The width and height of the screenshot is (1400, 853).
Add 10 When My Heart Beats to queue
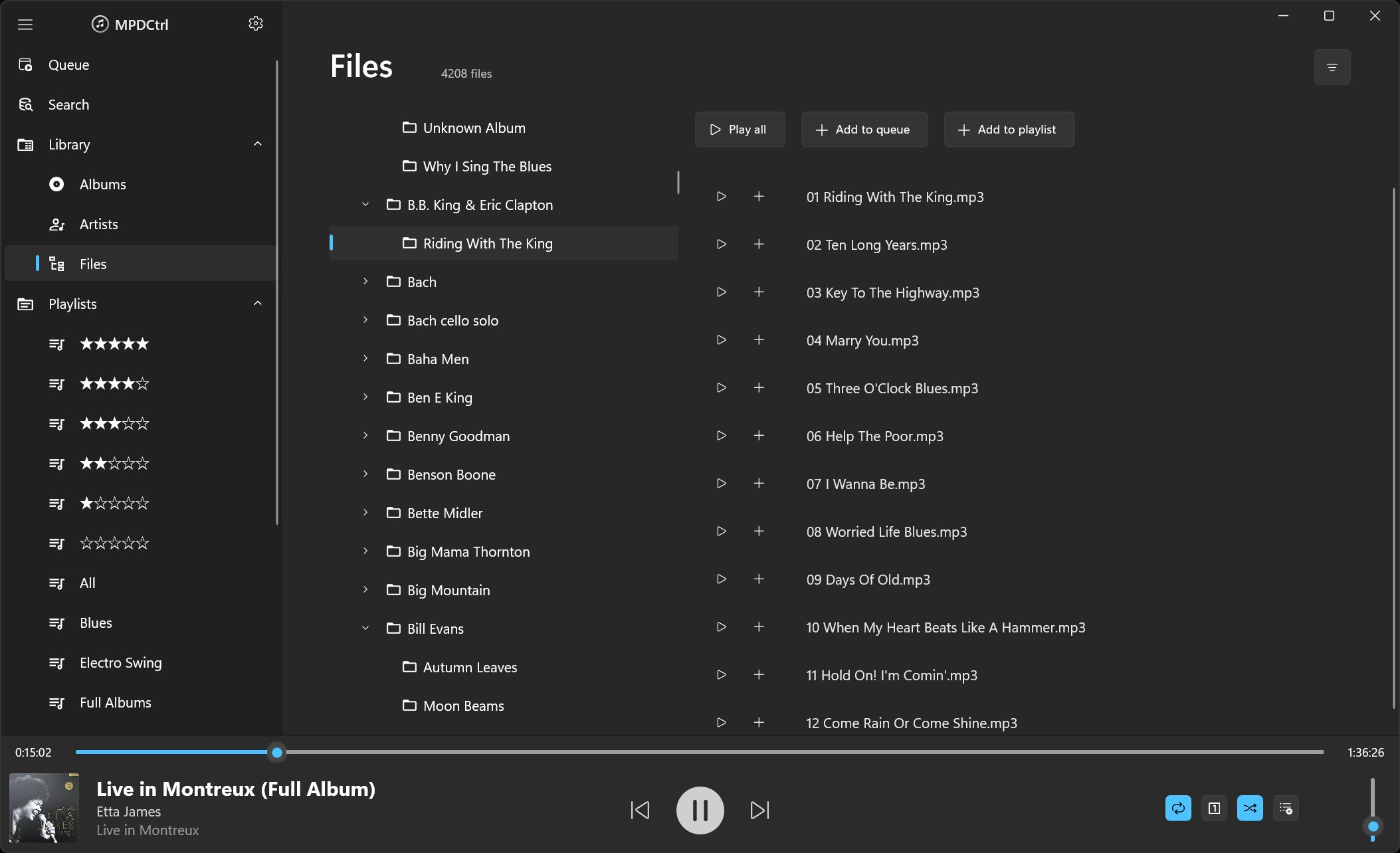tap(759, 627)
